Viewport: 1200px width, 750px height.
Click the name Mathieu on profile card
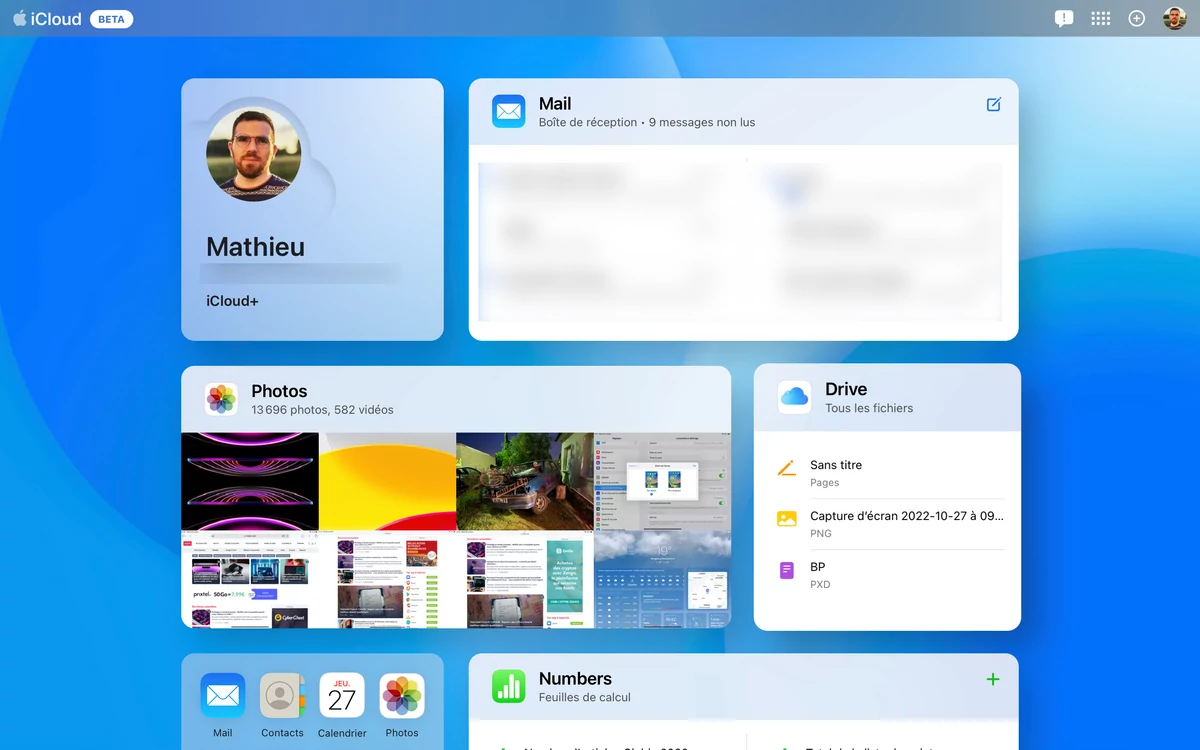255,246
